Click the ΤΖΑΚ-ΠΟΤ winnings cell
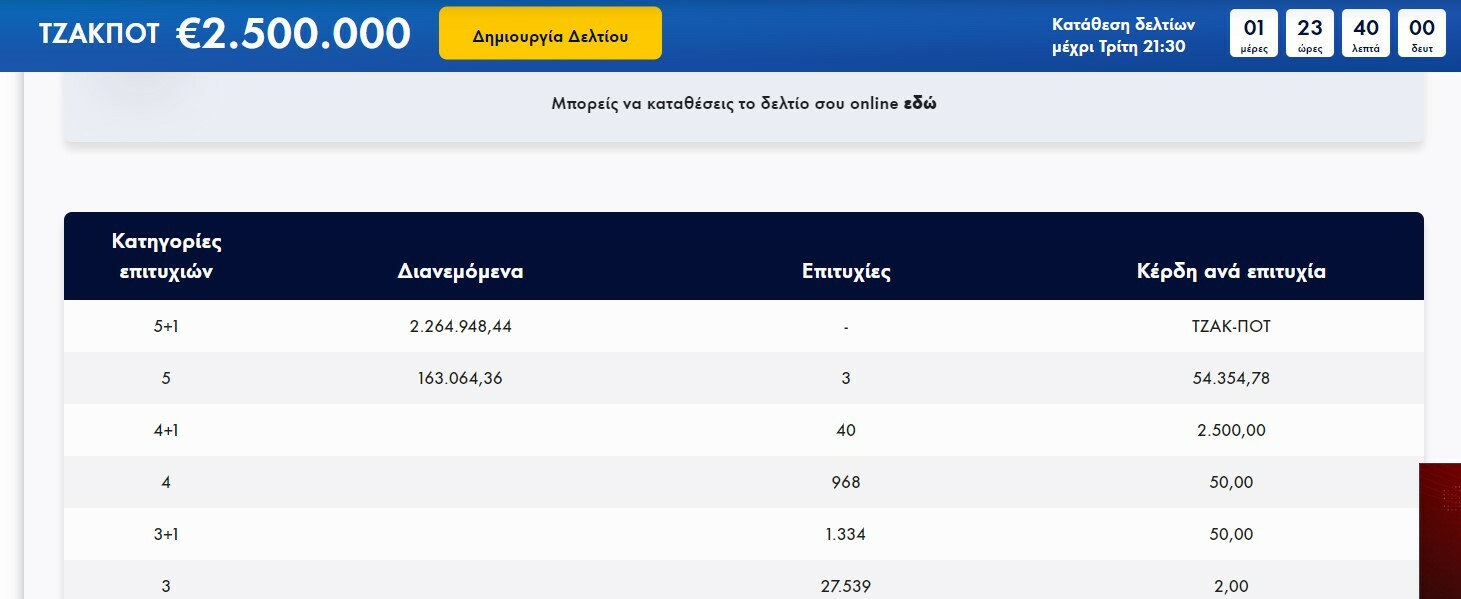 point(1231,326)
